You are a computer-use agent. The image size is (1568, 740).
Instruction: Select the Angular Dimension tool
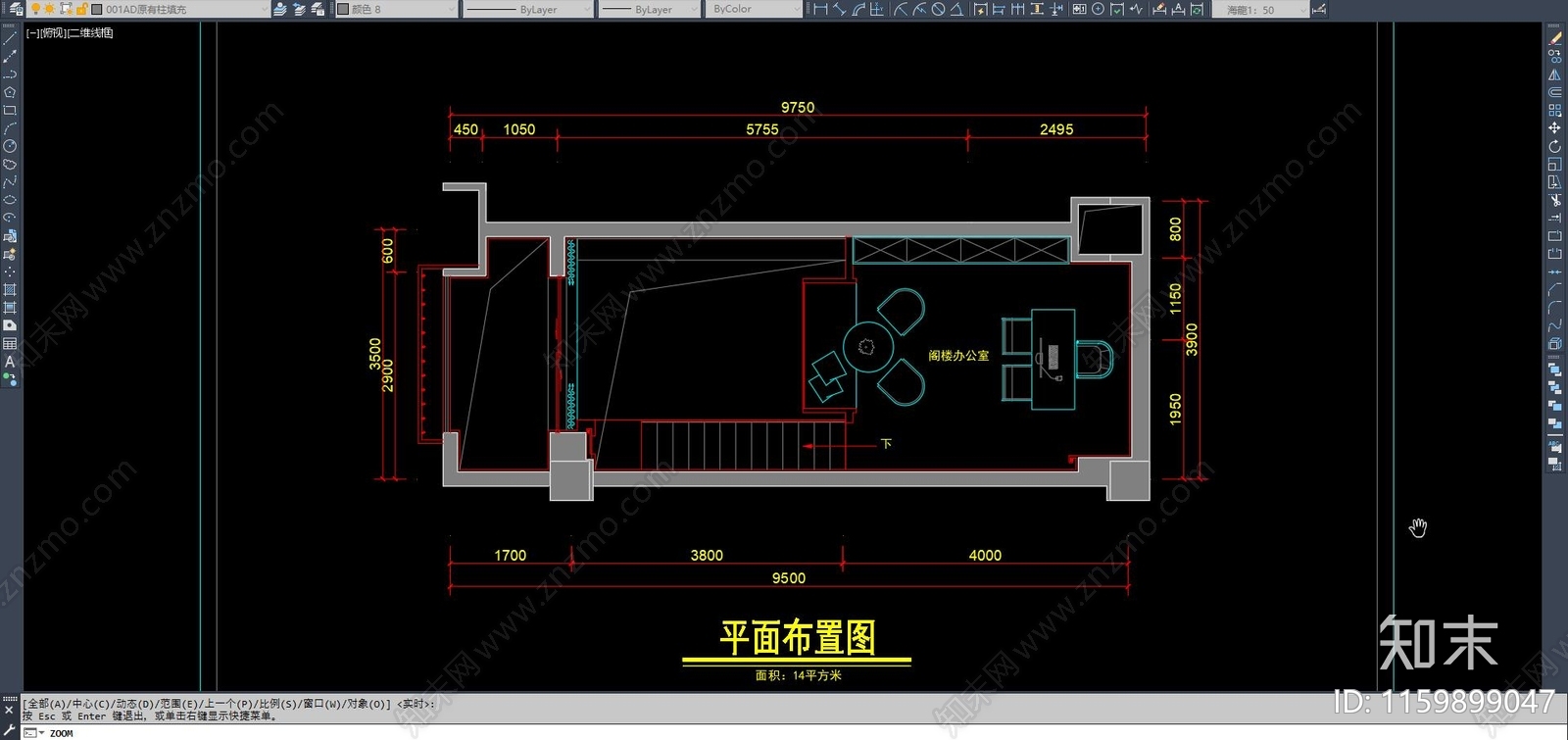click(x=955, y=9)
